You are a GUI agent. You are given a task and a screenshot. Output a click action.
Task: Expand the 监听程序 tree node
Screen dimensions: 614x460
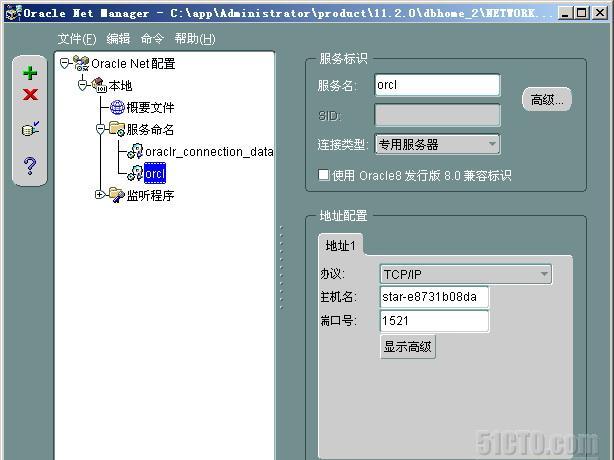99,194
